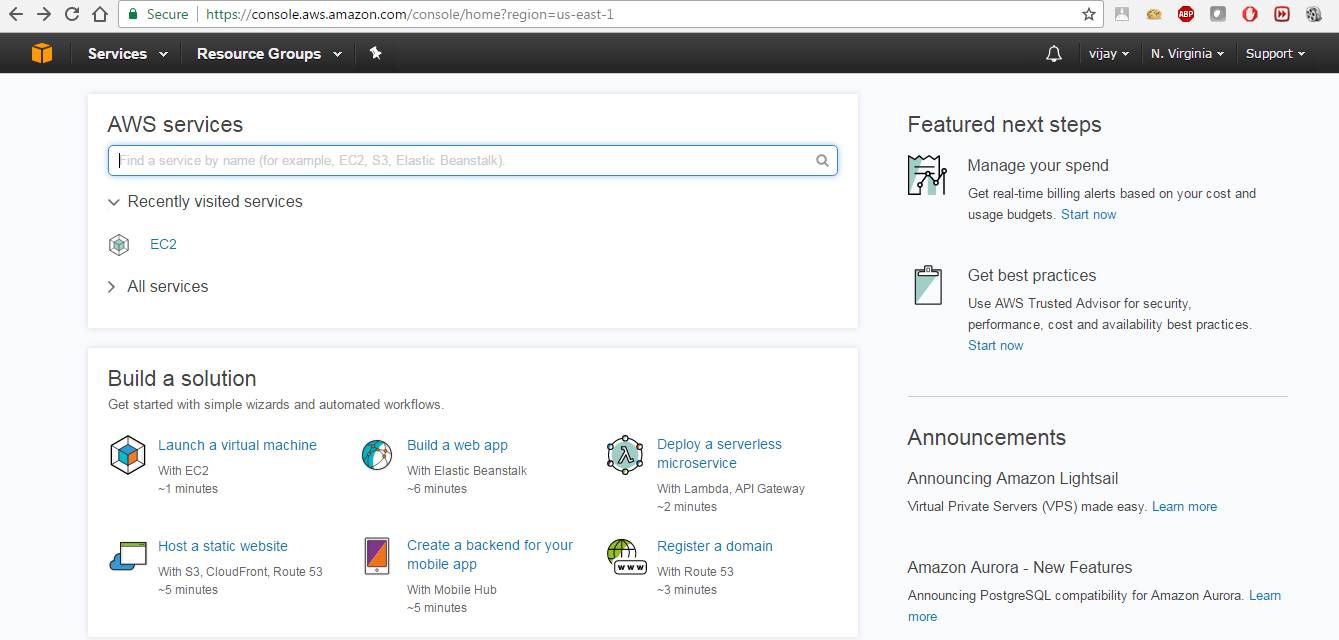This screenshot has width=1339, height=640.
Task: Click the Adblock Plus ABP extension icon
Action: 1186,14
